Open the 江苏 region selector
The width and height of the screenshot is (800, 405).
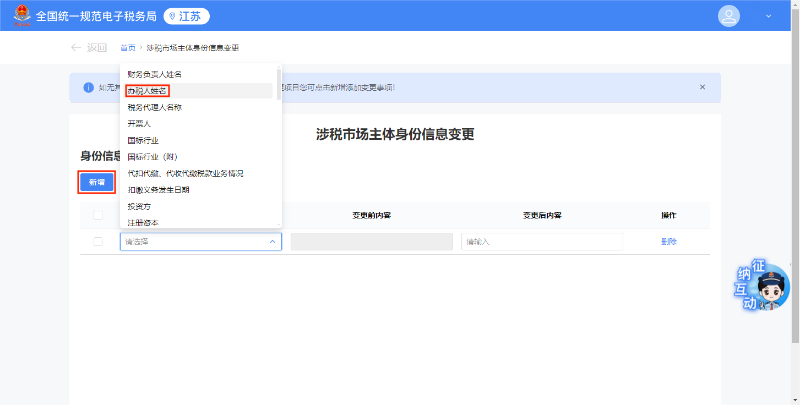click(x=186, y=16)
